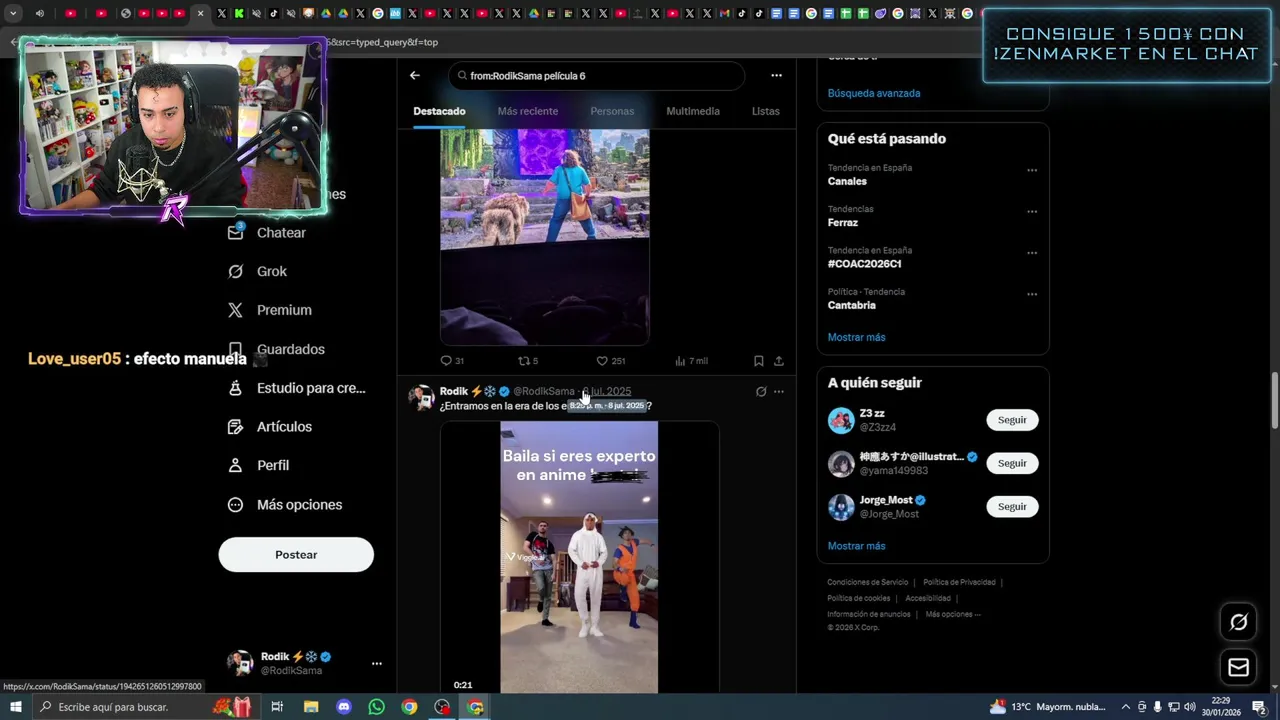Screen dimensions: 1280x720
Task: Open more options beside the search box
Action: [x=776, y=75]
